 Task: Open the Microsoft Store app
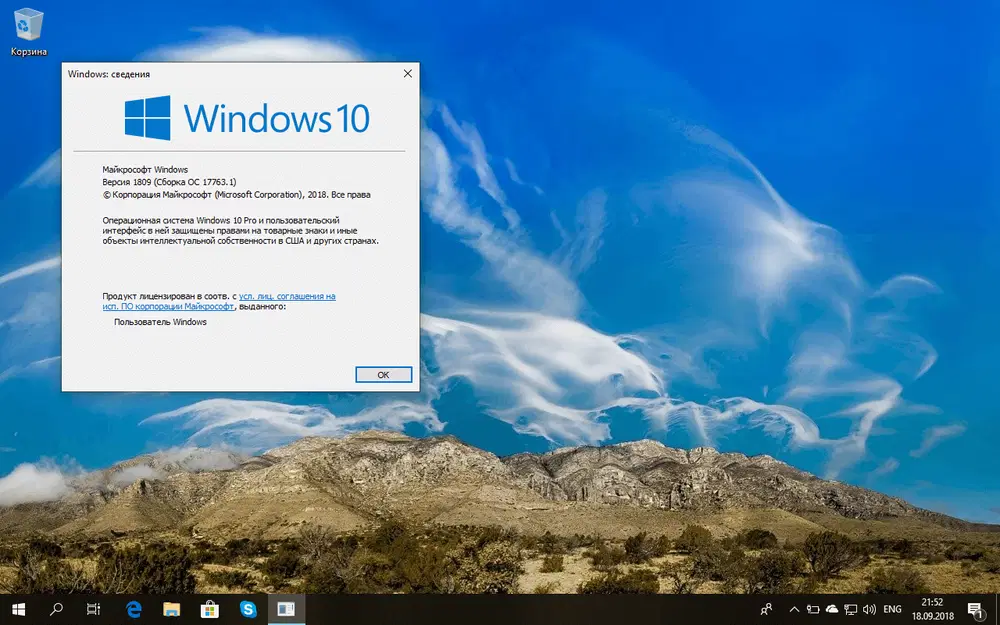210,609
